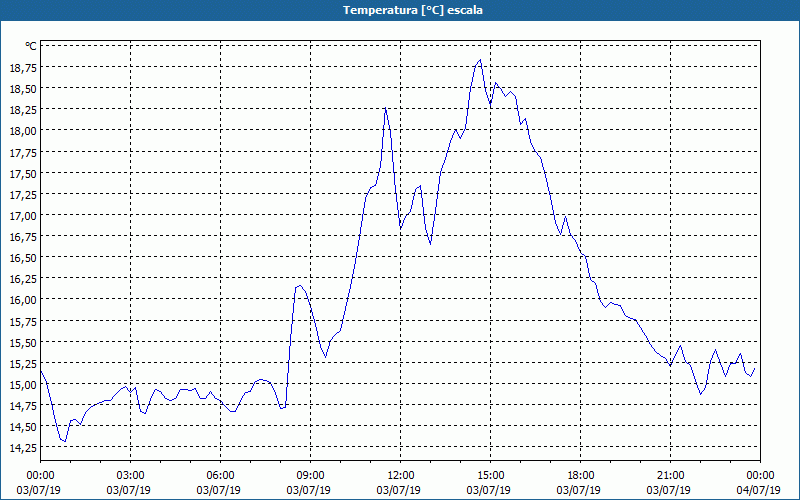Click the 15,50 y-axis label
Image resolution: width=800 pixels, height=500 pixels.
[x=23, y=342]
